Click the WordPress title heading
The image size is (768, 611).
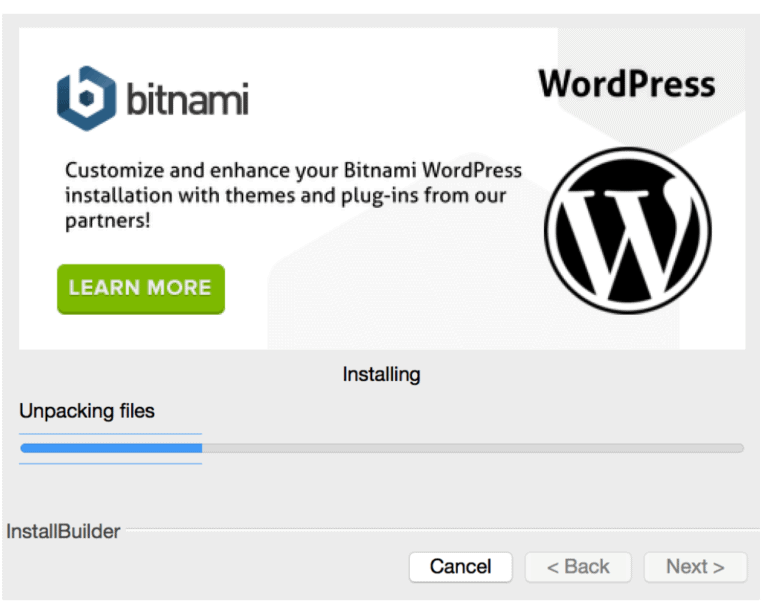[627, 84]
